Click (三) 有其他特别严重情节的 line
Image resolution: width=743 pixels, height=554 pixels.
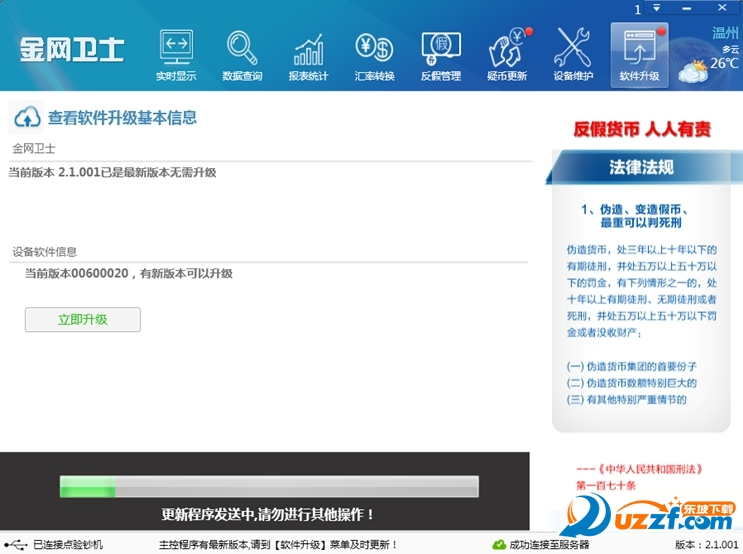[626, 400]
